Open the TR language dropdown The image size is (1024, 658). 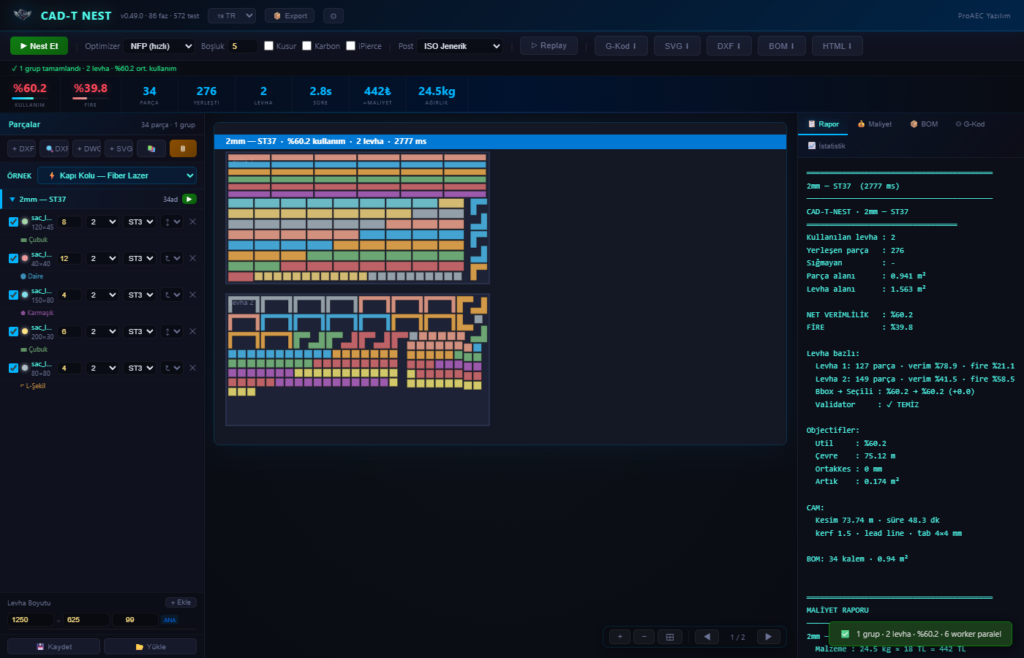click(232, 16)
